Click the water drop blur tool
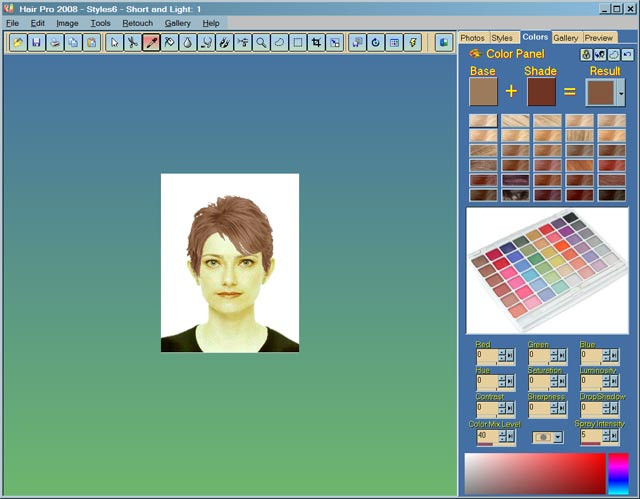The height and width of the screenshot is (499, 640). pos(188,43)
